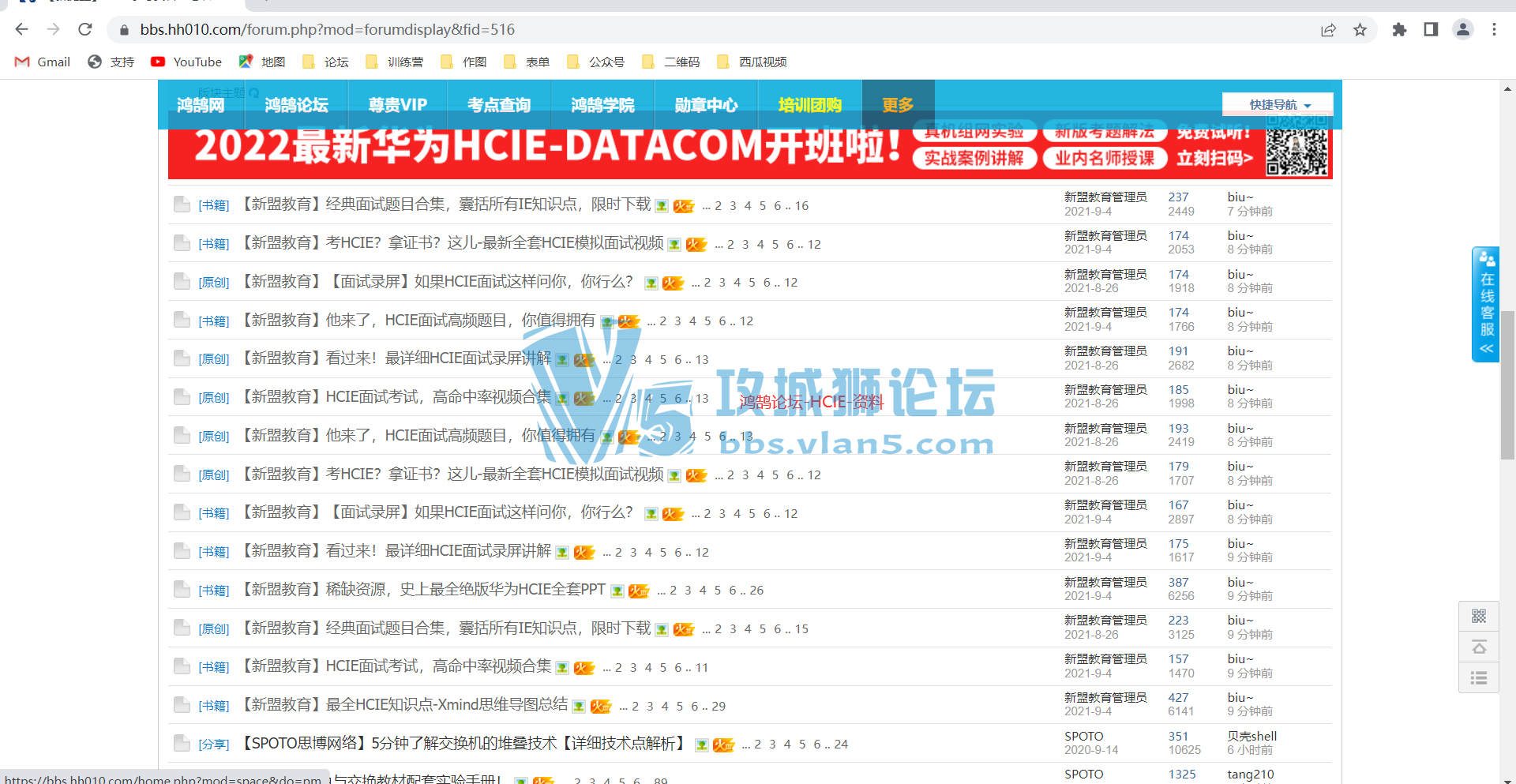Click the 业内名师授课 banner button
The height and width of the screenshot is (784, 1516).
point(1105,158)
